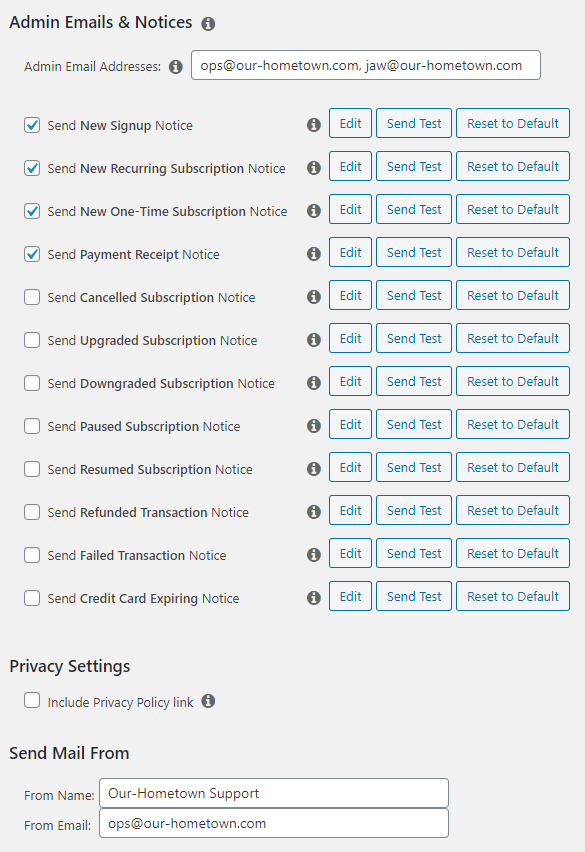
Task: Disable Send New Recurring Subscription Notice
Action: (32, 168)
